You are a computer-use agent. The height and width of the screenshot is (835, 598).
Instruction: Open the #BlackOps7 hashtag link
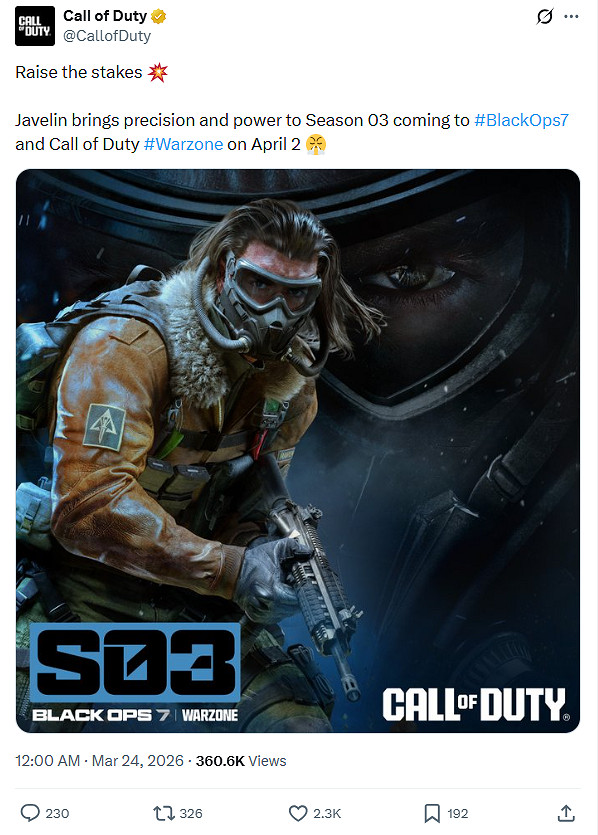point(521,120)
